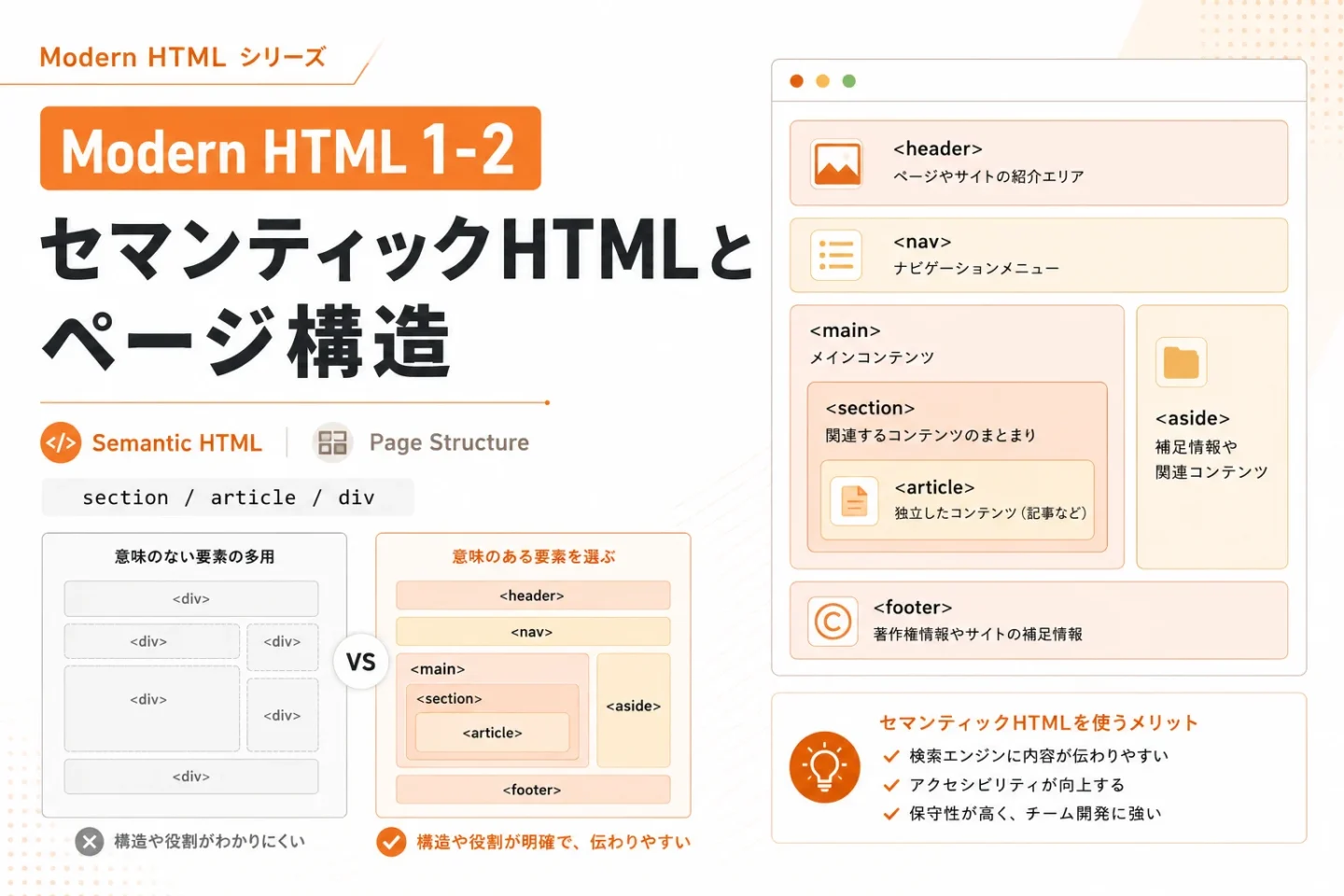Click the copyright icon beside <footer>
This screenshot has width=1344, height=896.
coord(833,621)
